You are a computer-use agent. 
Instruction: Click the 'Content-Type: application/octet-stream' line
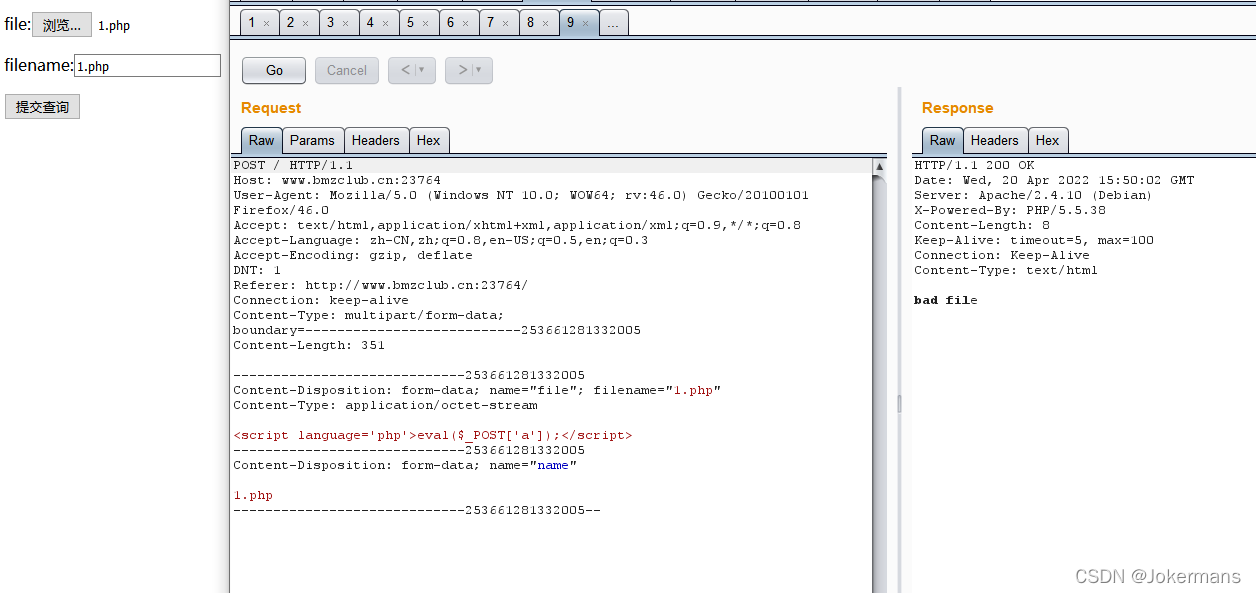click(385, 405)
